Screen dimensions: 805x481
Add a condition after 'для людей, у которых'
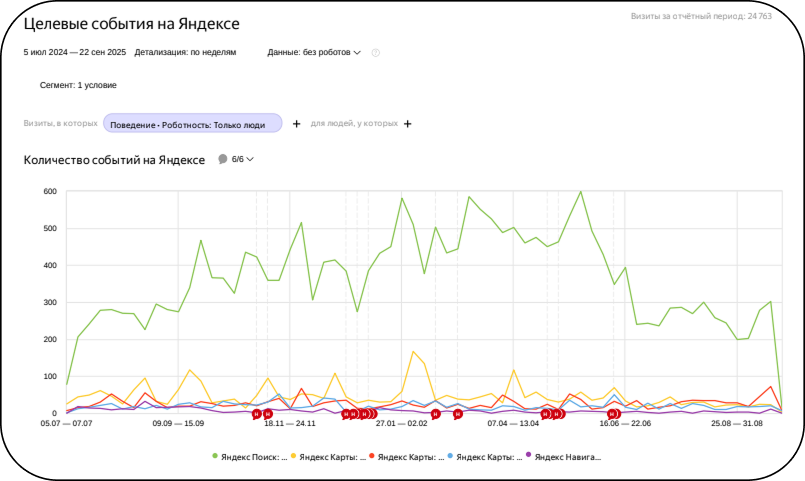(x=408, y=124)
